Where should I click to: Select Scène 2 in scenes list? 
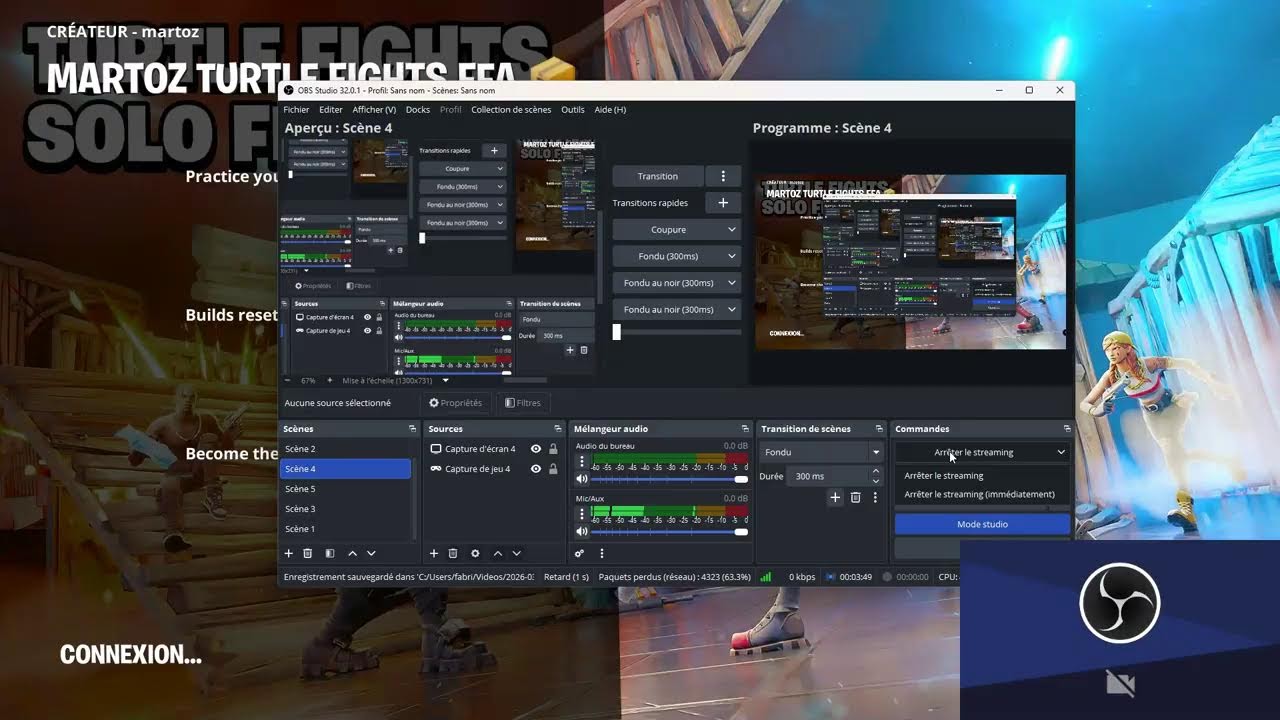pos(345,449)
